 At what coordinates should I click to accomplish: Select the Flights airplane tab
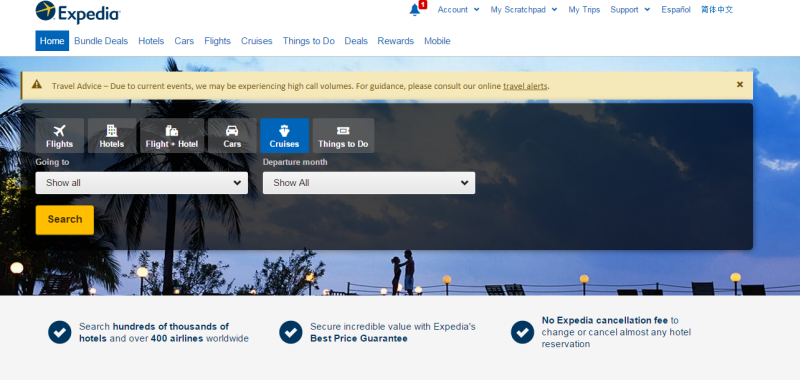pyautogui.click(x=60, y=136)
